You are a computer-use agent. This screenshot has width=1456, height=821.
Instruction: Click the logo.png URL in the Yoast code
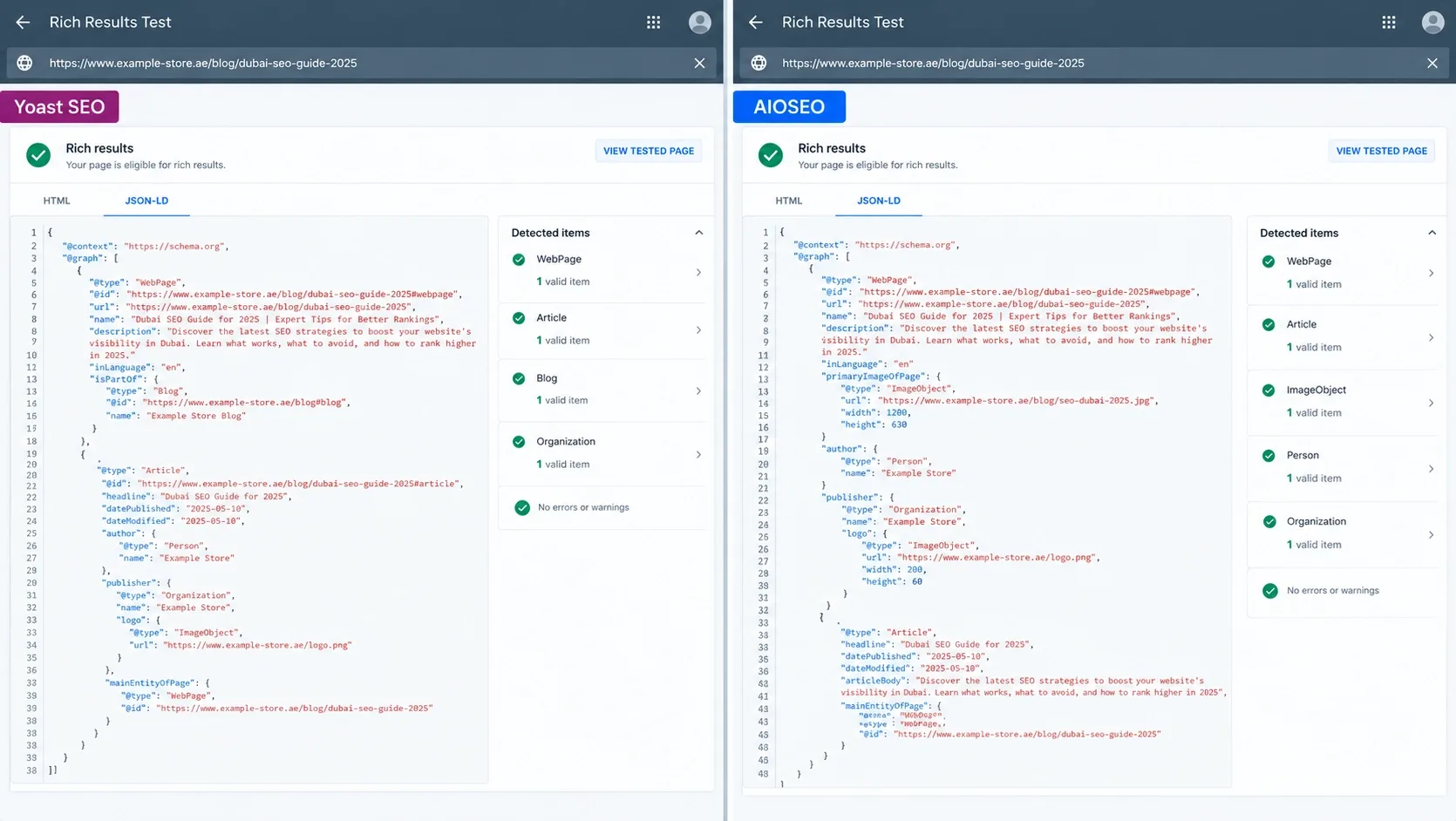pos(258,646)
